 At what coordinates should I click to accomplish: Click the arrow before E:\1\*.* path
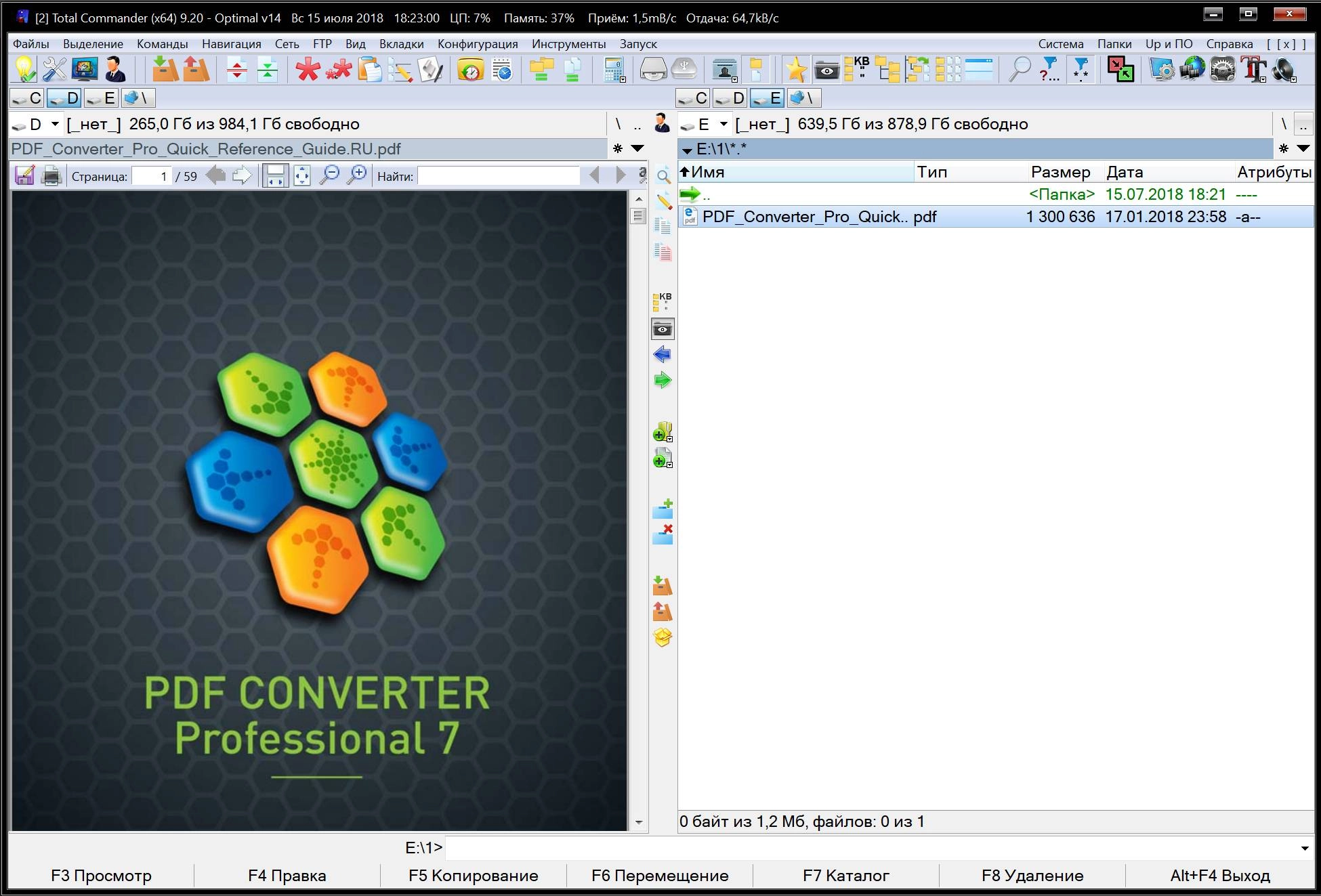click(687, 150)
